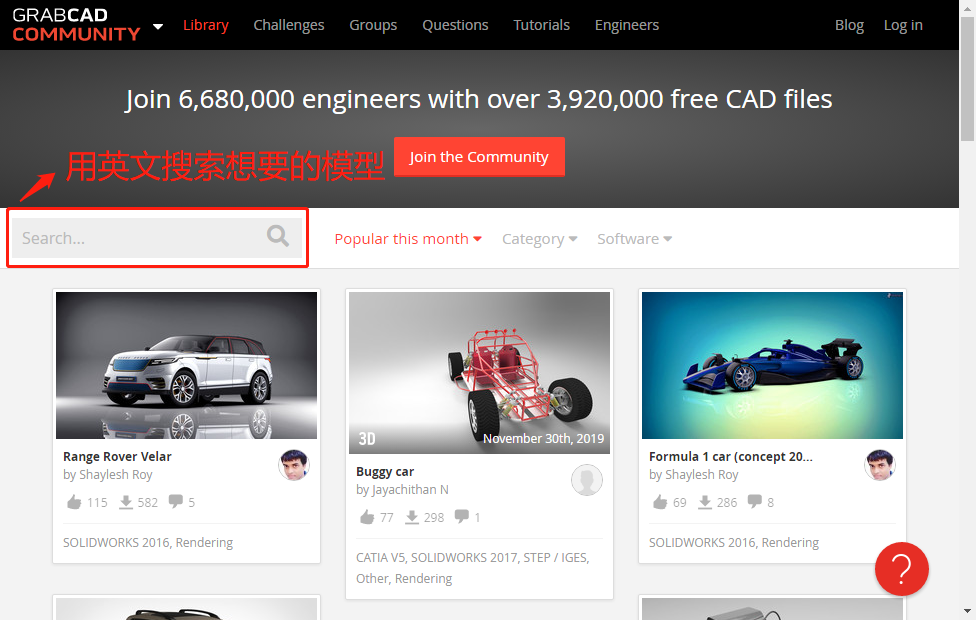Open comments on Formula 1 car model
This screenshot has width=976, height=620.
(x=754, y=501)
